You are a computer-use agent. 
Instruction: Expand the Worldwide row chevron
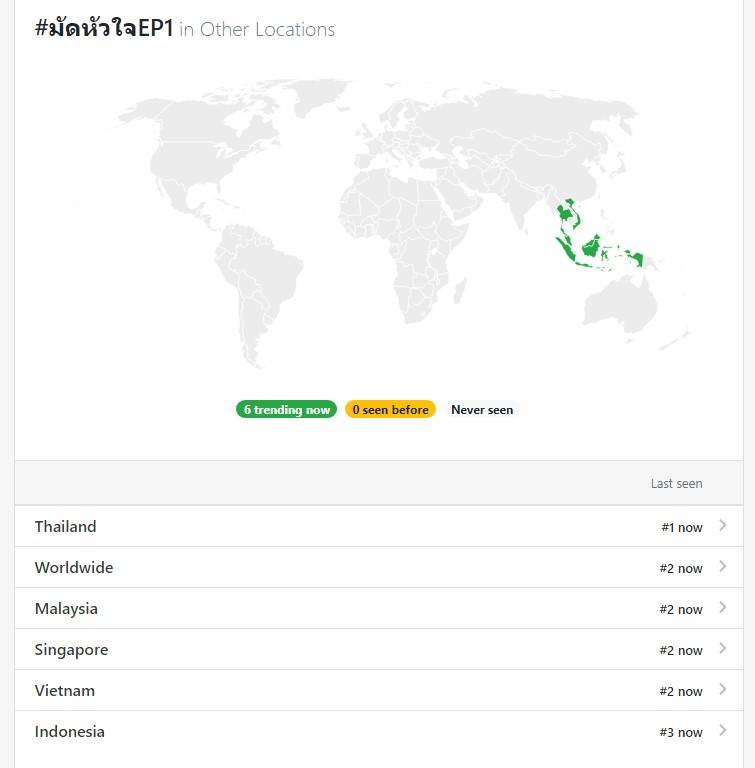pyautogui.click(x=722, y=567)
